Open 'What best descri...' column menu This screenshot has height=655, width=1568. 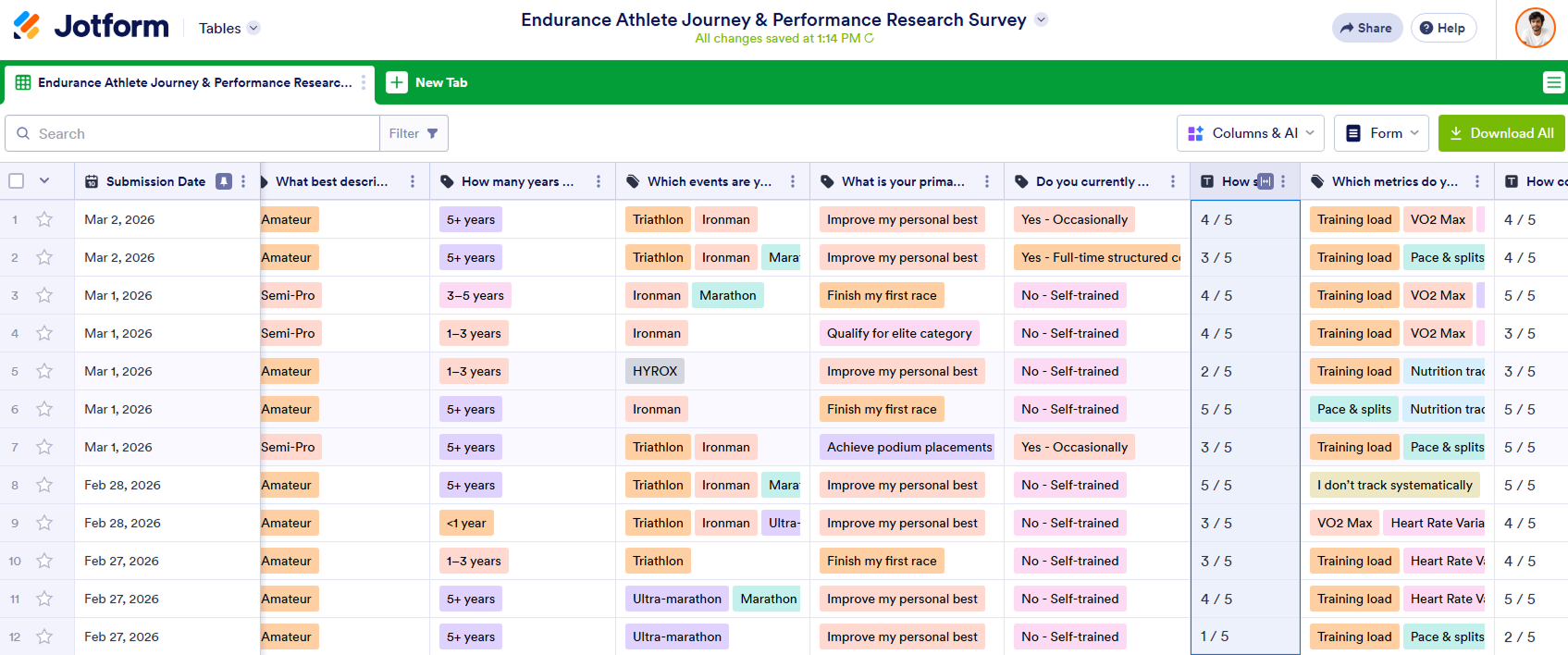[x=413, y=181]
